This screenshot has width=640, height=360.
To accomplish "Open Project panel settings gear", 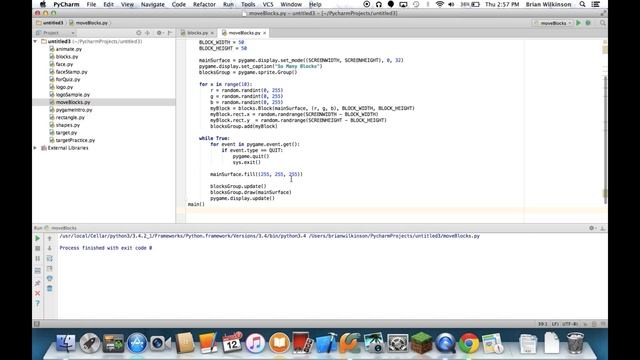I will click(159, 33).
